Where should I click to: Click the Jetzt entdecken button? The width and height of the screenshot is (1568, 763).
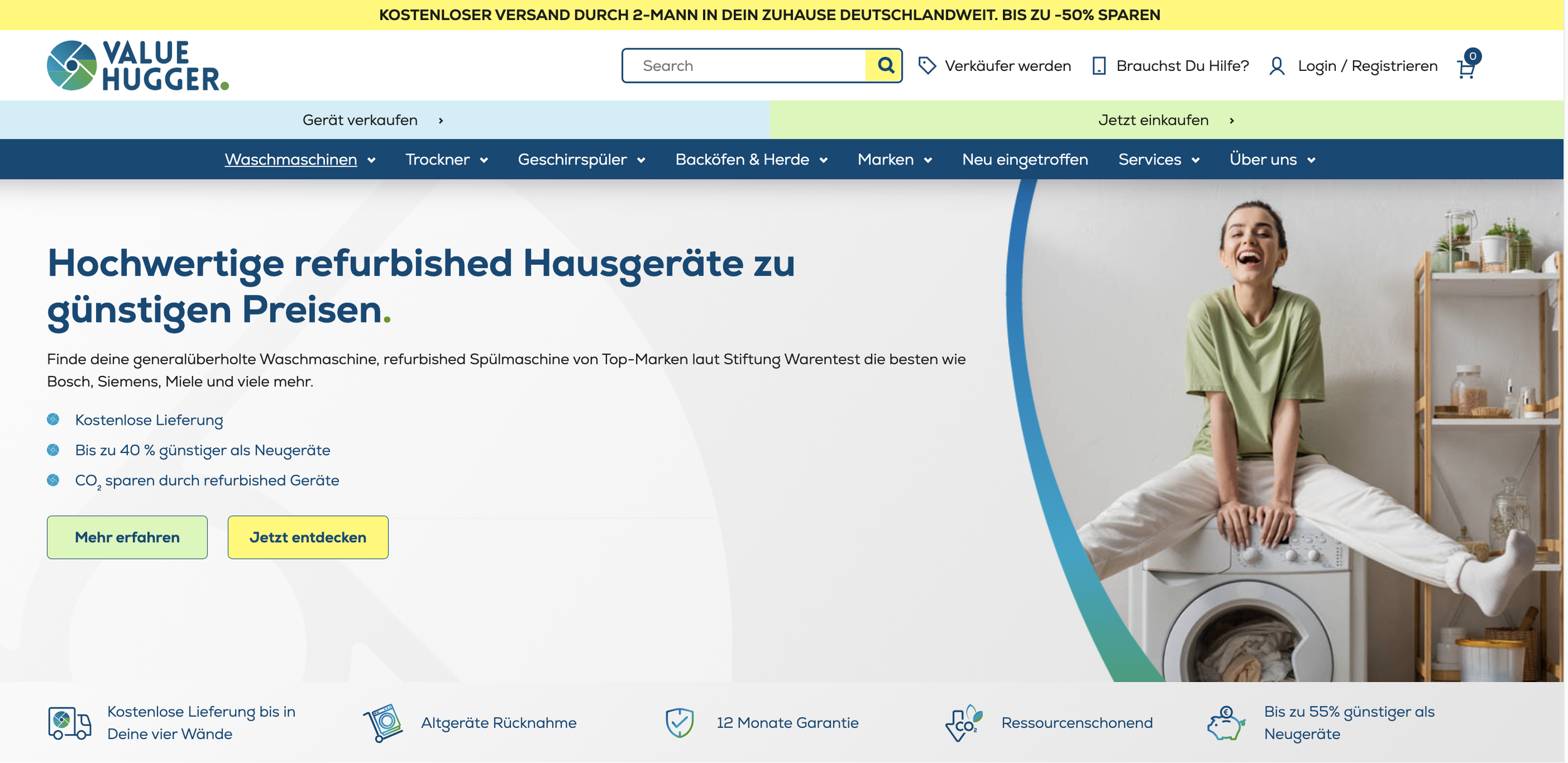click(308, 537)
